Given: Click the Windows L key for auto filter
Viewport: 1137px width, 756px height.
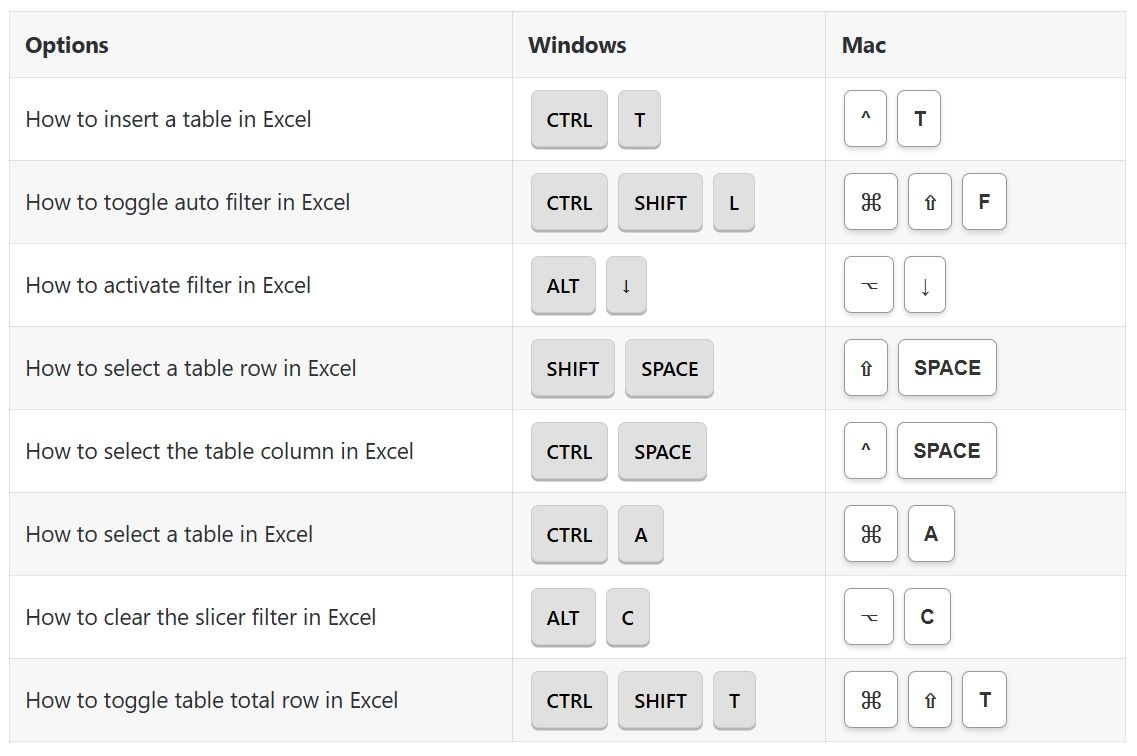Looking at the screenshot, I should [x=733, y=202].
